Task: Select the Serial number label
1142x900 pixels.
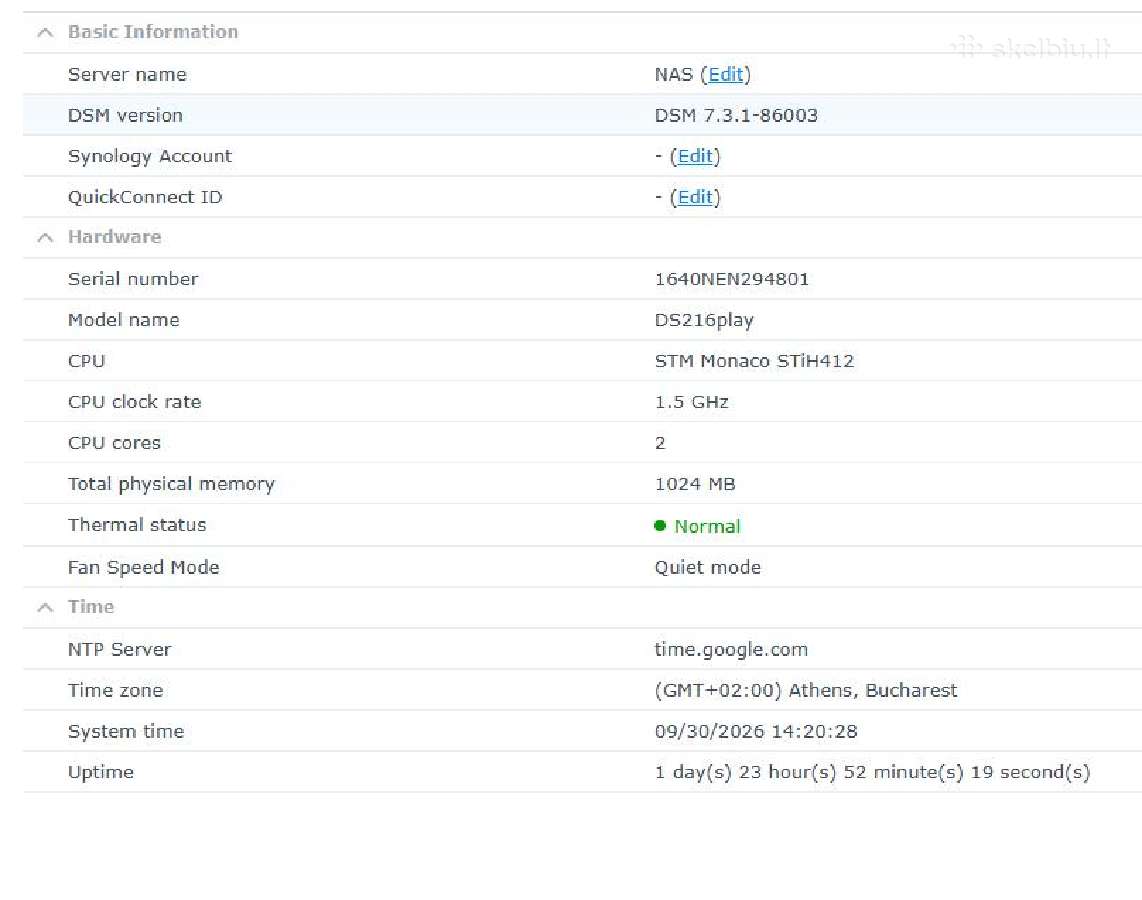Action: [x=133, y=280]
